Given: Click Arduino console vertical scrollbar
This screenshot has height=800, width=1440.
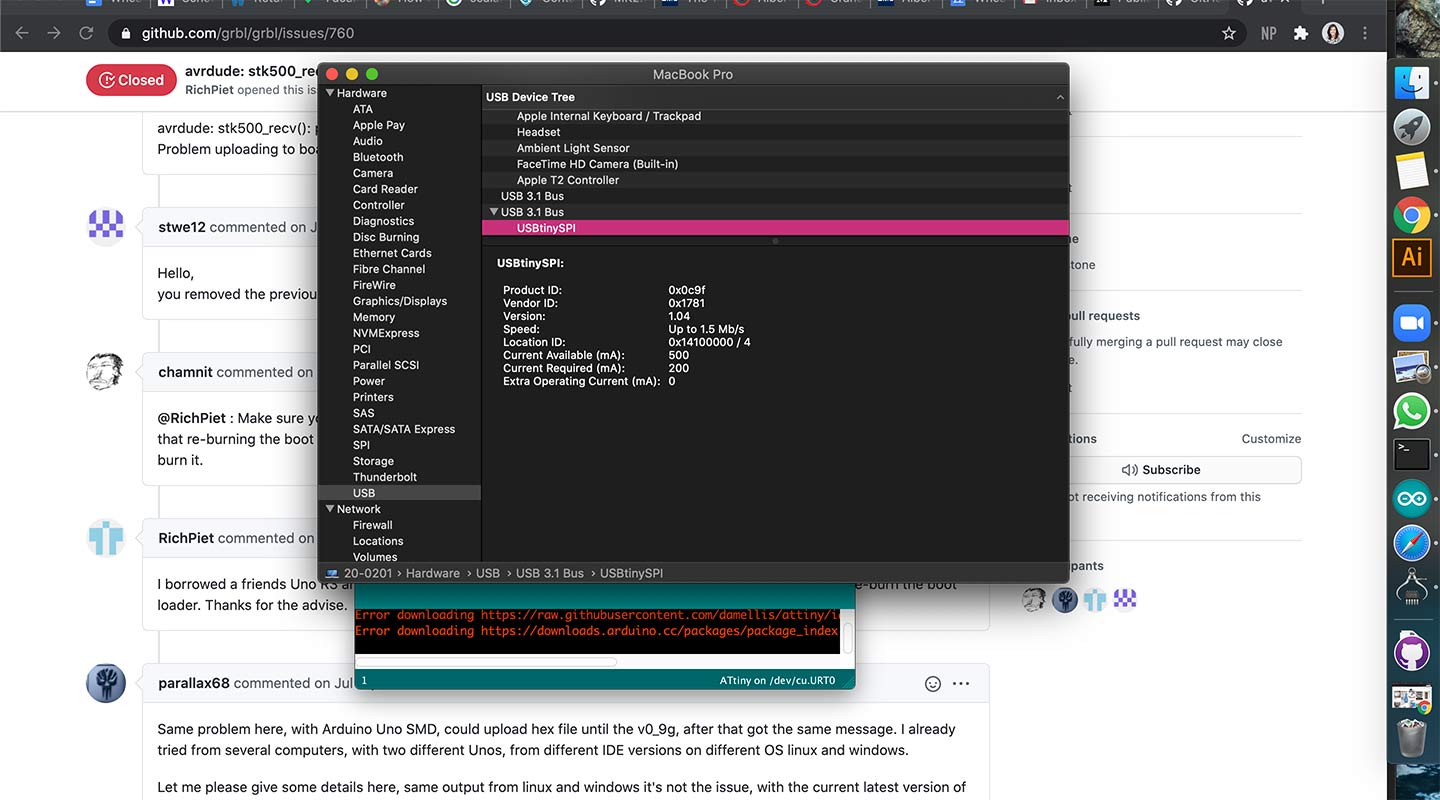Looking at the screenshot, I should (848, 637).
